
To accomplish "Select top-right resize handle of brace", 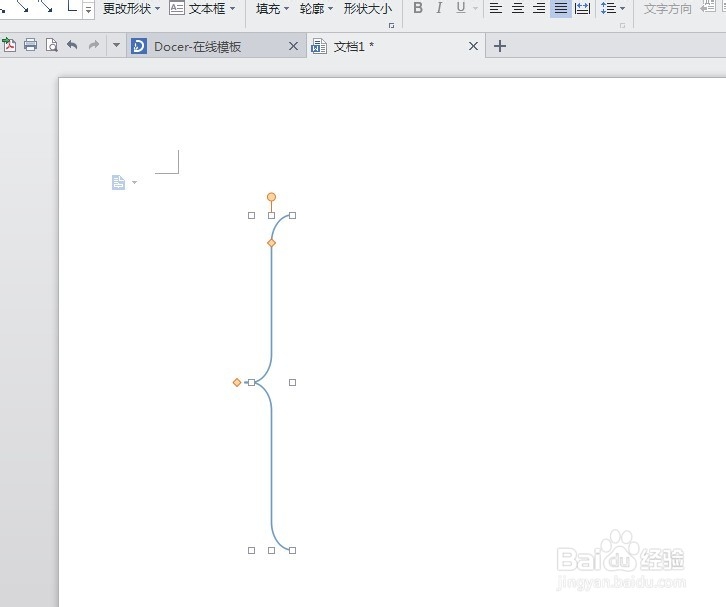I will tap(292, 215).
